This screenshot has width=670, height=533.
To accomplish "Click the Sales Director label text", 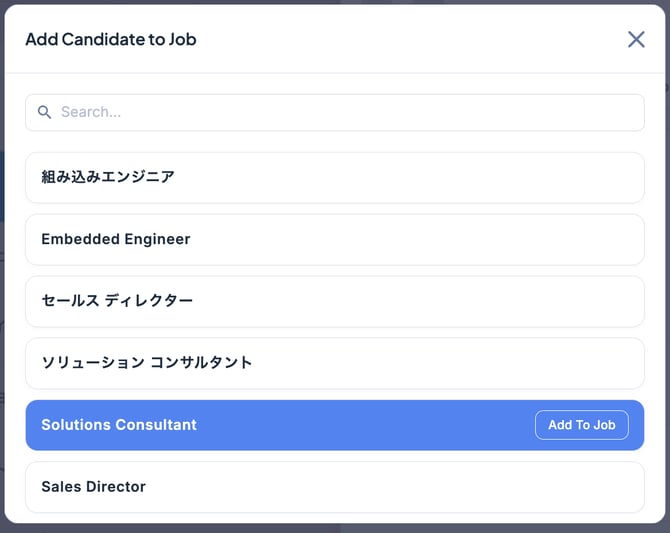I will (94, 487).
